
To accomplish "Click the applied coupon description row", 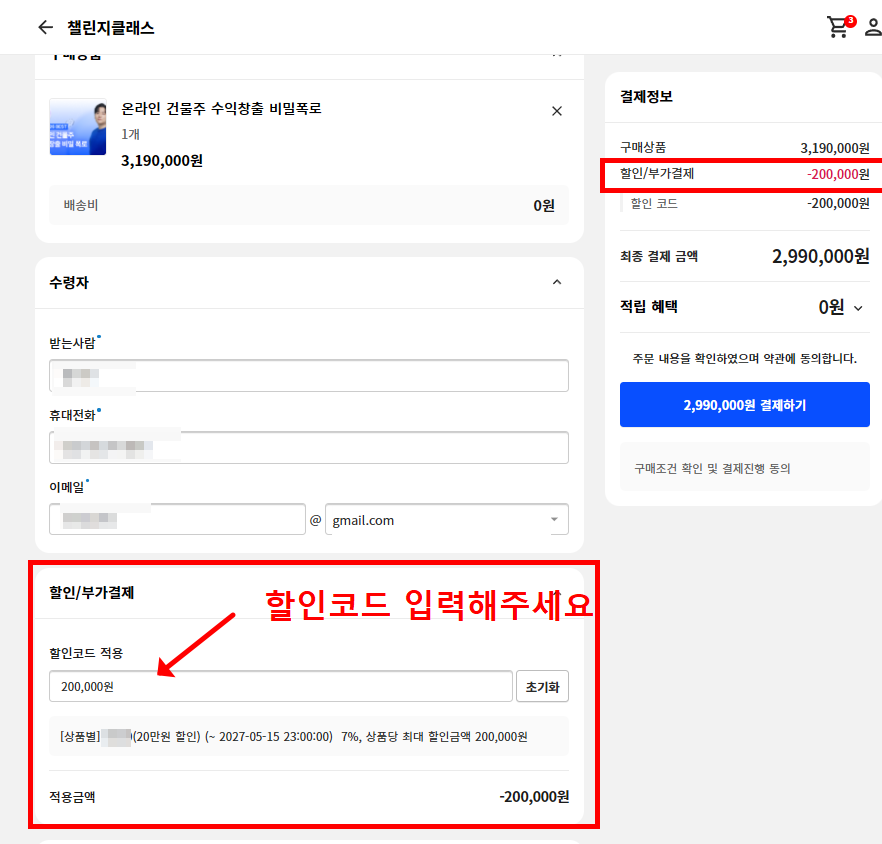I will [x=309, y=736].
